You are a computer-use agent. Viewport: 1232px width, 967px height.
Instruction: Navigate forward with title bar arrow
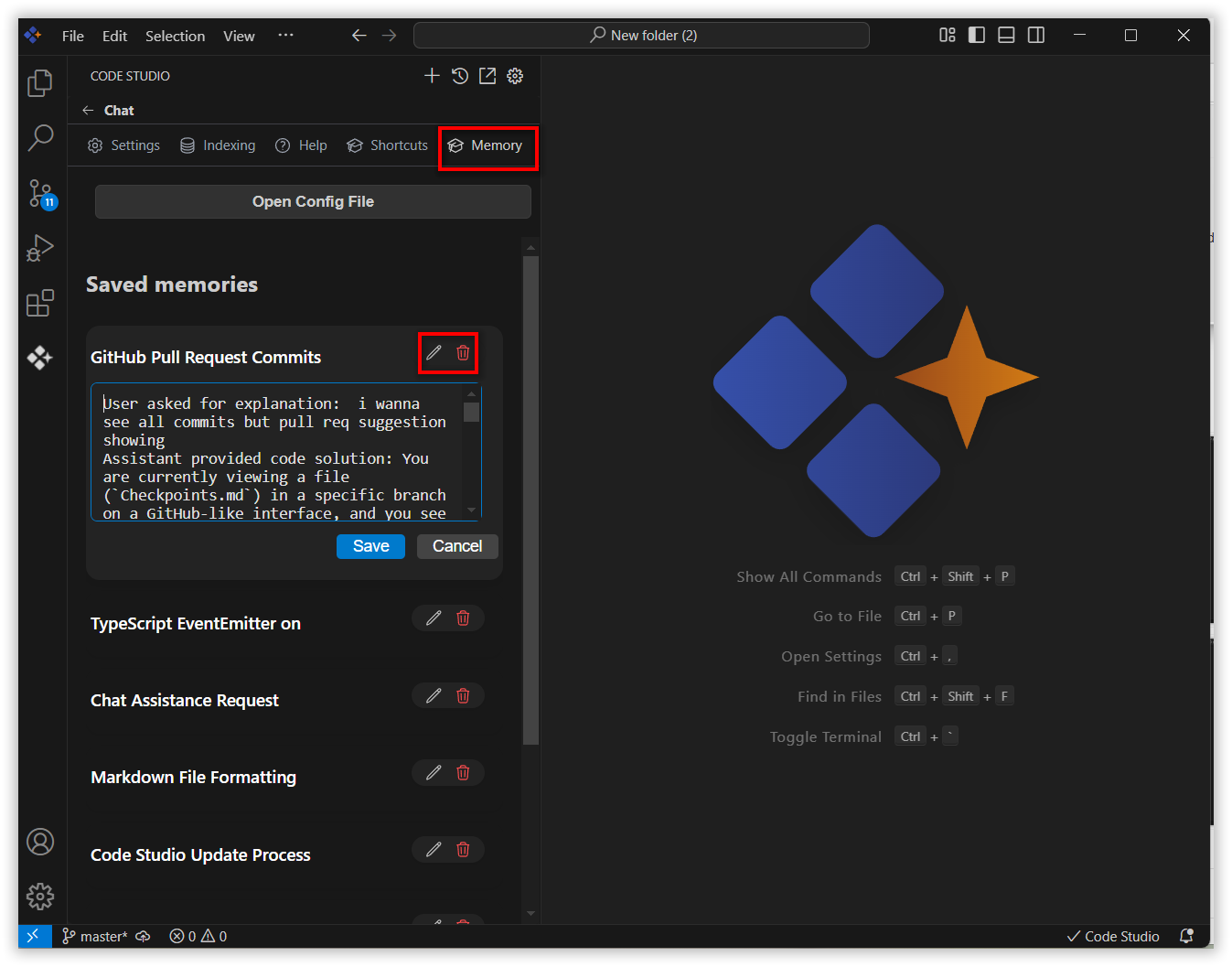pyautogui.click(x=390, y=35)
